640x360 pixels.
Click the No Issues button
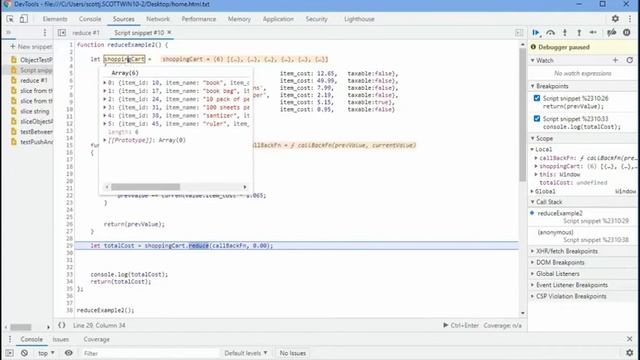coord(293,353)
